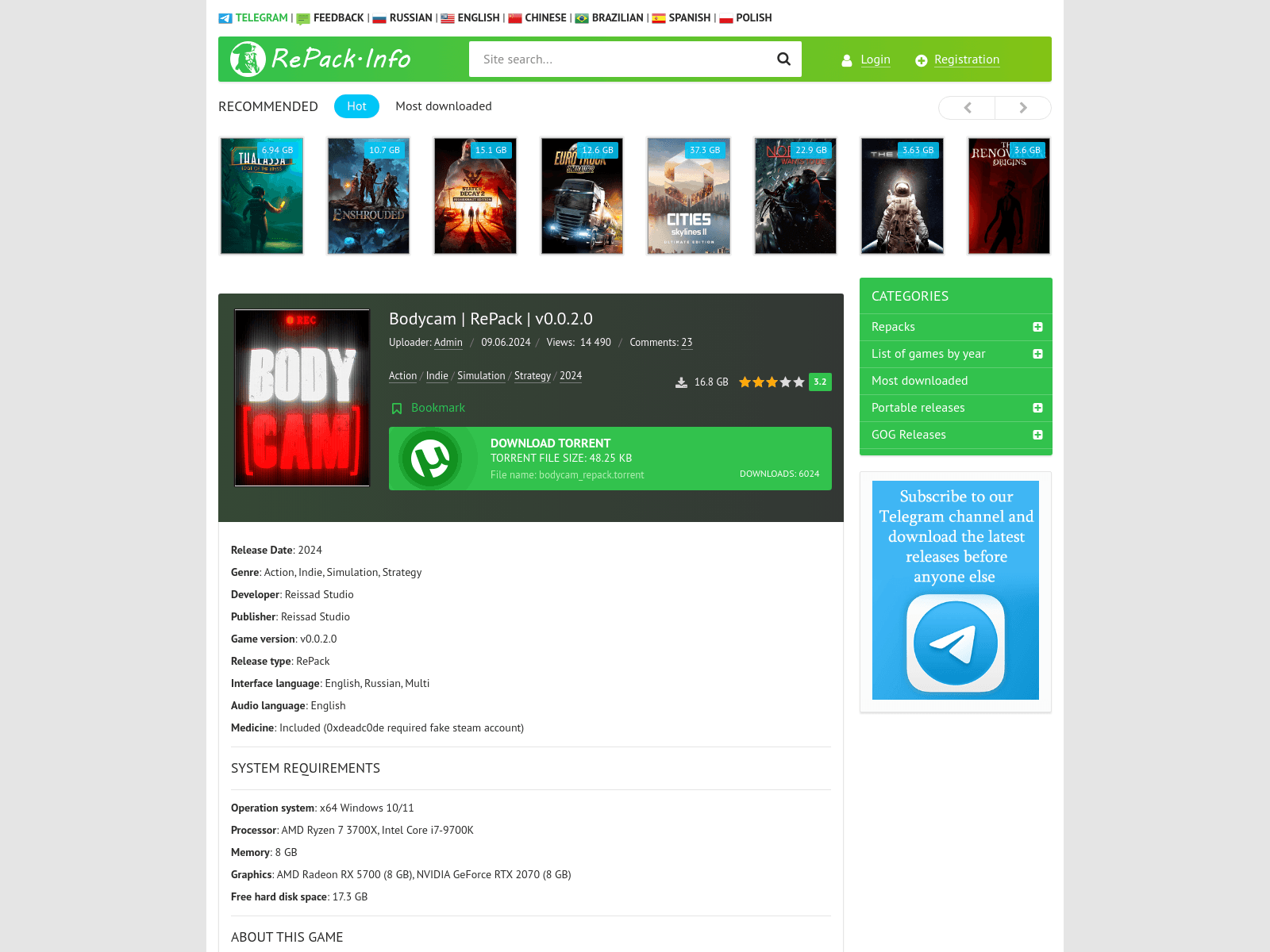Open the Most downloaded sidebar category
Viewport: 1270px width, 952px height.
pos(919,381)
